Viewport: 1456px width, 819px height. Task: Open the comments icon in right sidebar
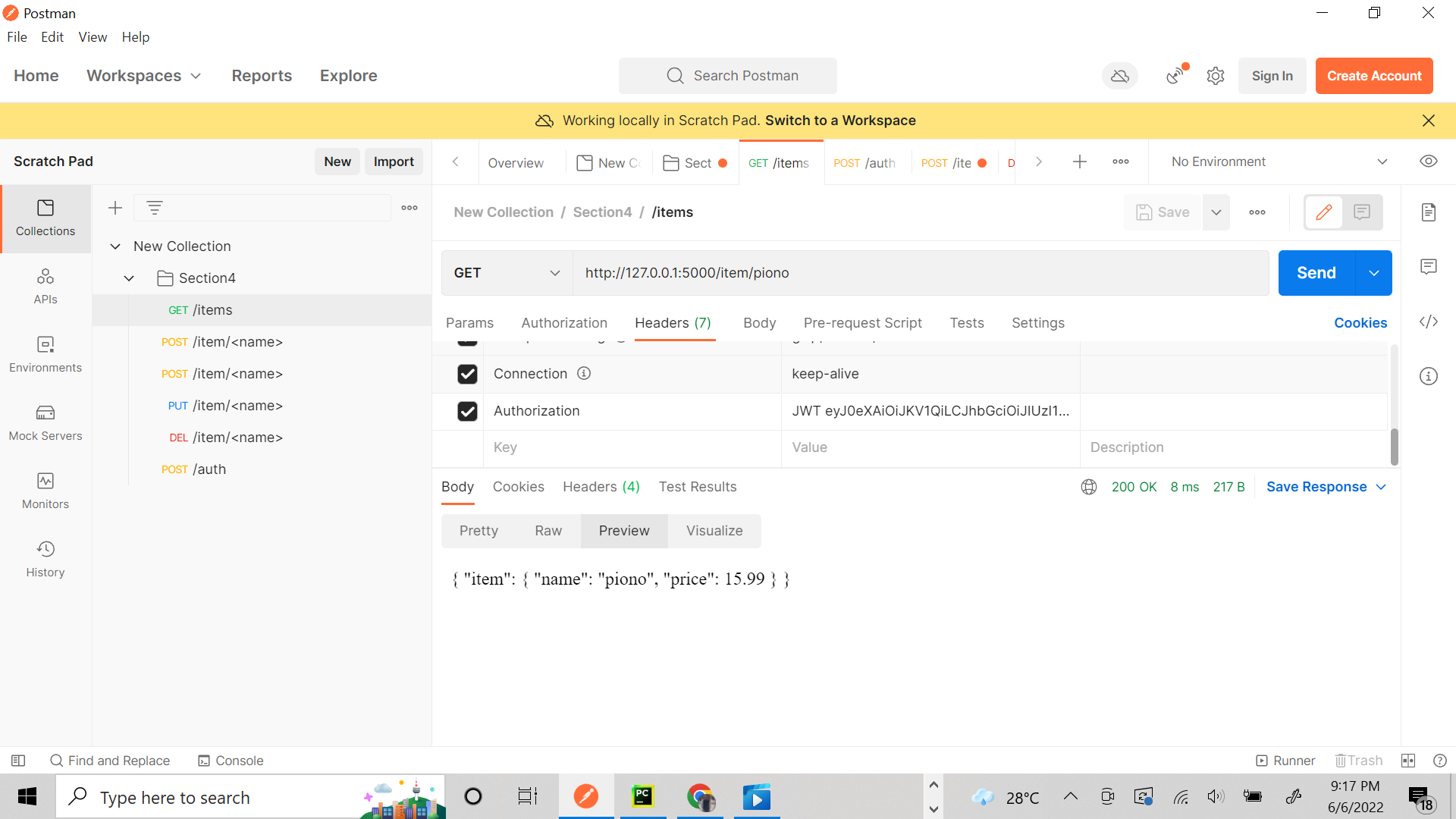pyautogui.click(x=1429, y=267)
